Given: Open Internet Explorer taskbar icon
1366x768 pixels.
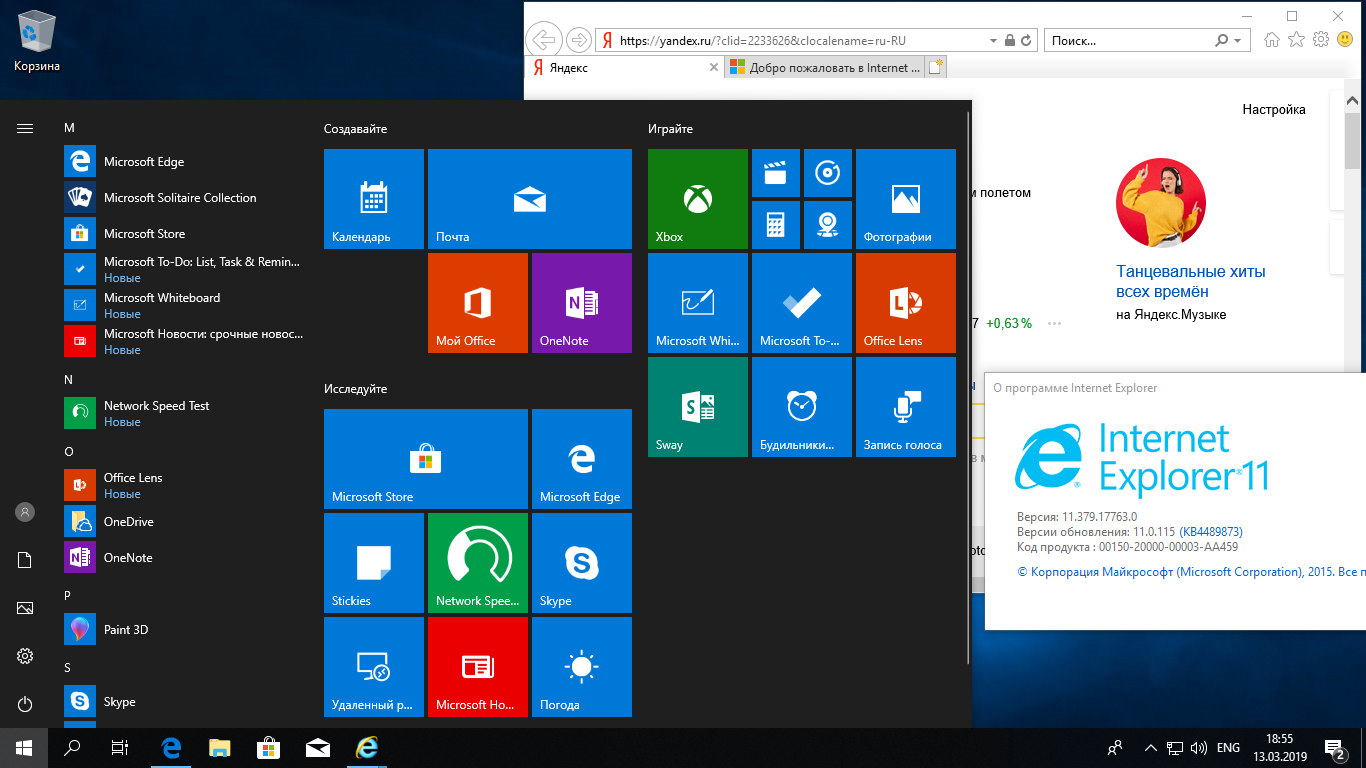Looking at the screenshot, I should (368, 748).
